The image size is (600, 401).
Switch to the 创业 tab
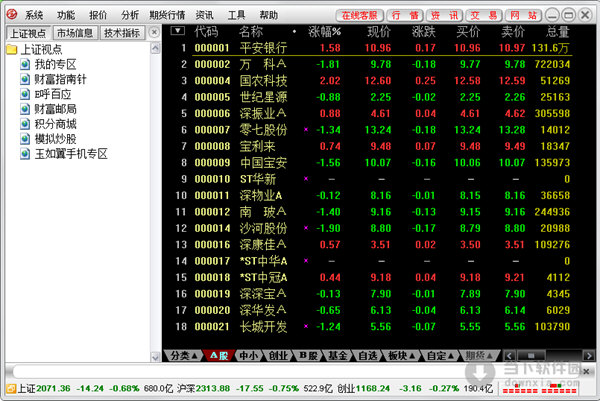(x=278, y=356)
